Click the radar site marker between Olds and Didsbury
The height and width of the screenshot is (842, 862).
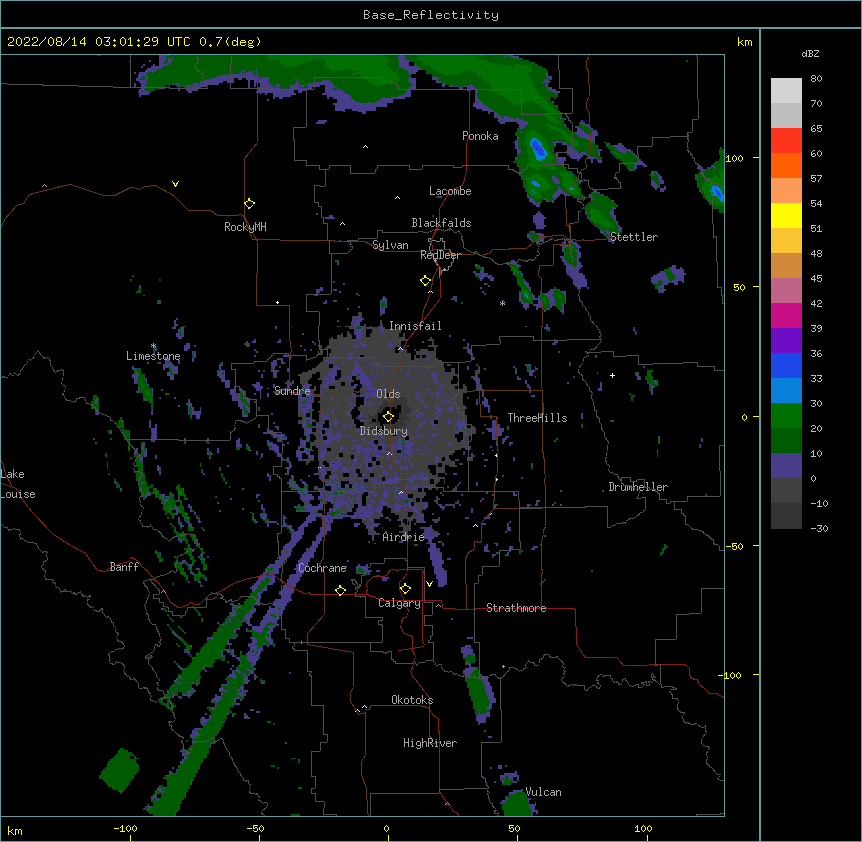tap(389, 416)
